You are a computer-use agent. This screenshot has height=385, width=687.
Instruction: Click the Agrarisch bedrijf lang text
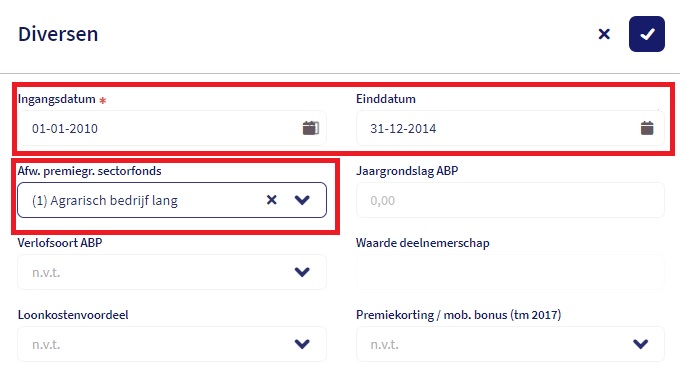tap(105, 201)
